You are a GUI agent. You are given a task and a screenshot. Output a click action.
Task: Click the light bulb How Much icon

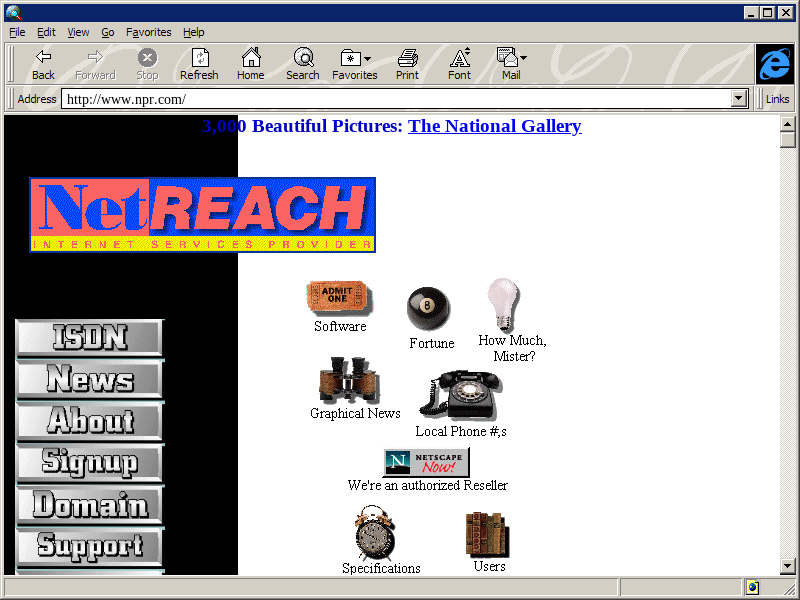tap(503, 304)
